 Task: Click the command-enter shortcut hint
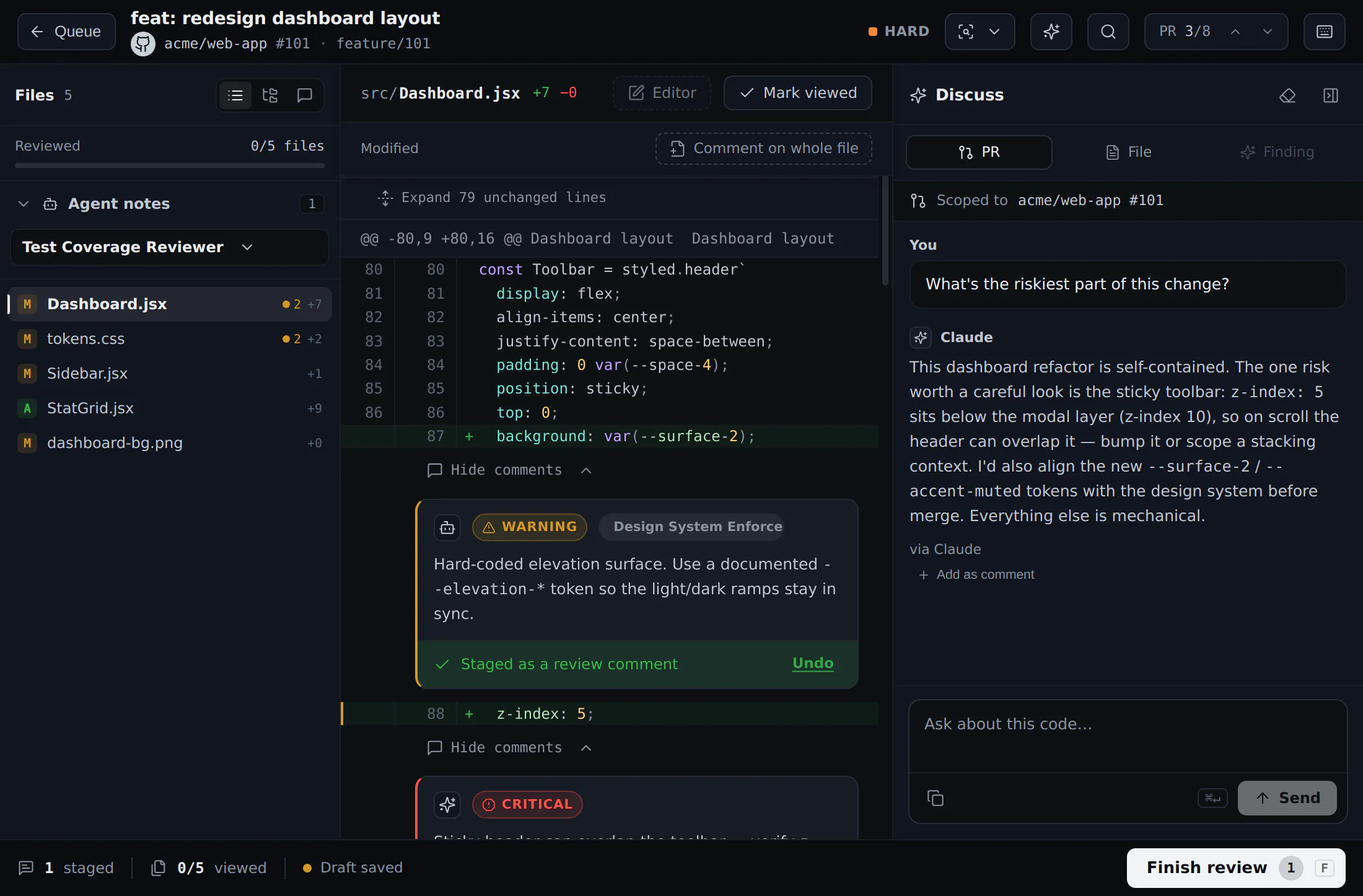[x=1212, y=798]
